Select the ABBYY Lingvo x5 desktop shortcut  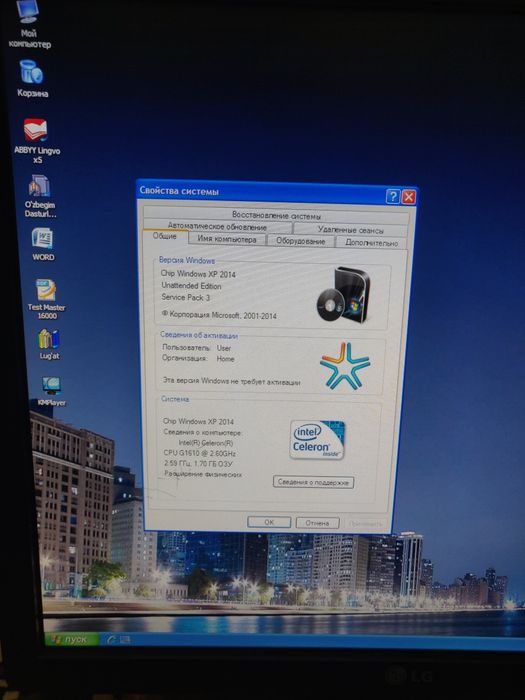click(x=37, y=141)
